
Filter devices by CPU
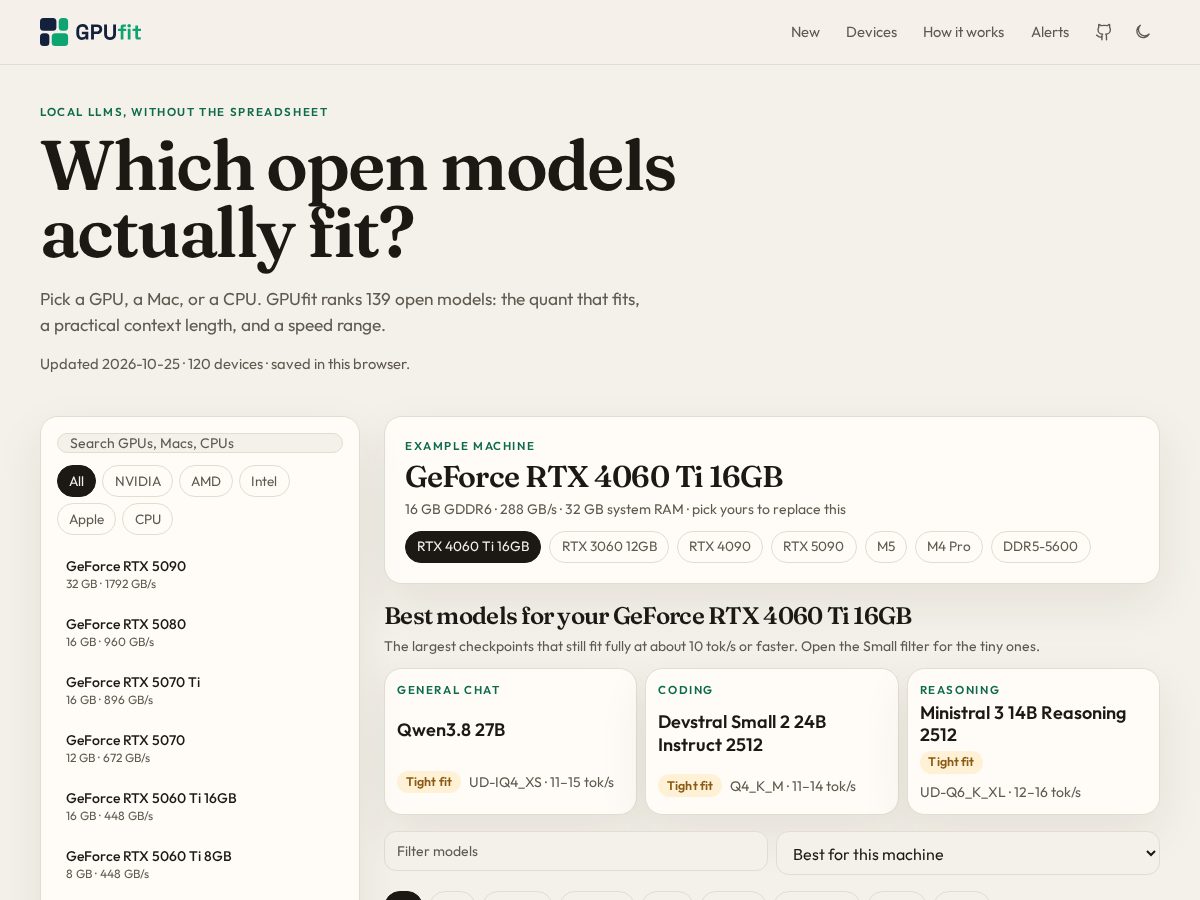pyautogui.click(x=148, y=519)
